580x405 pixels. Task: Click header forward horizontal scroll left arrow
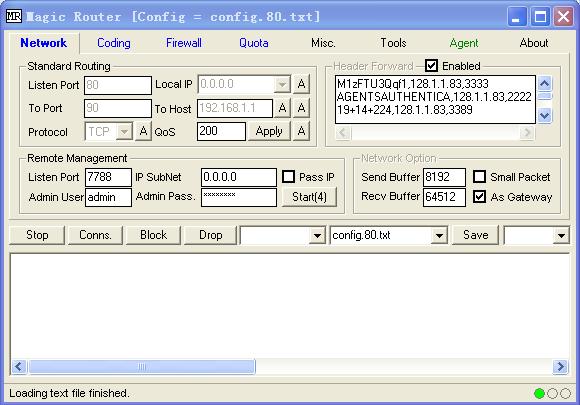pyautogui.click(x=343, y=132)
